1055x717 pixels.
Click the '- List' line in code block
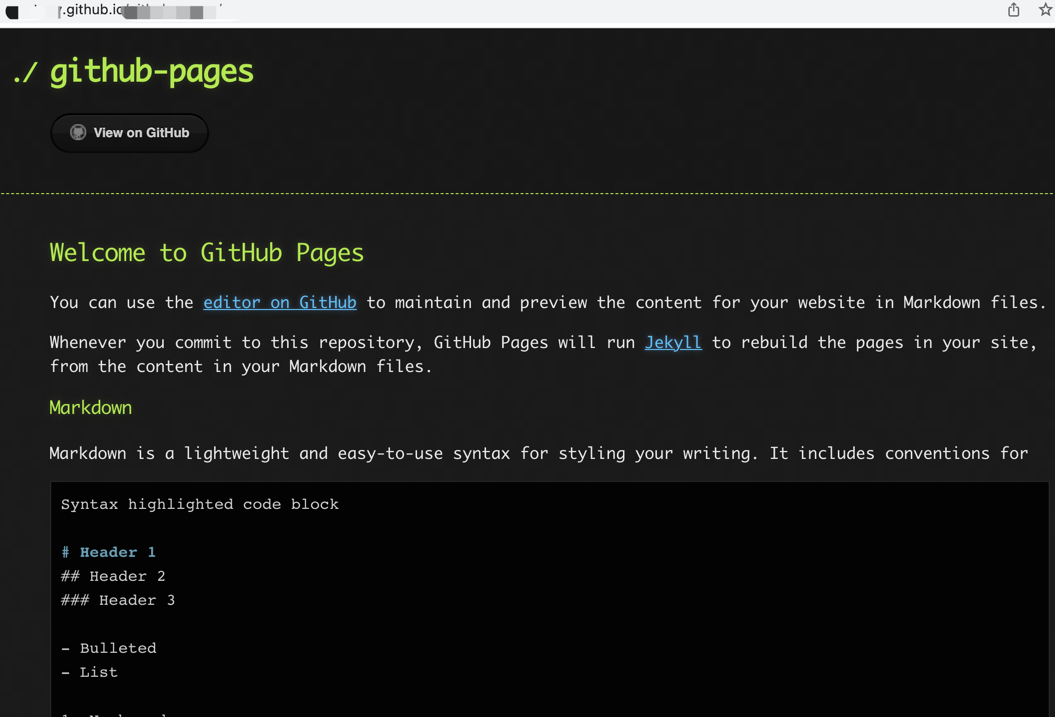90,672
